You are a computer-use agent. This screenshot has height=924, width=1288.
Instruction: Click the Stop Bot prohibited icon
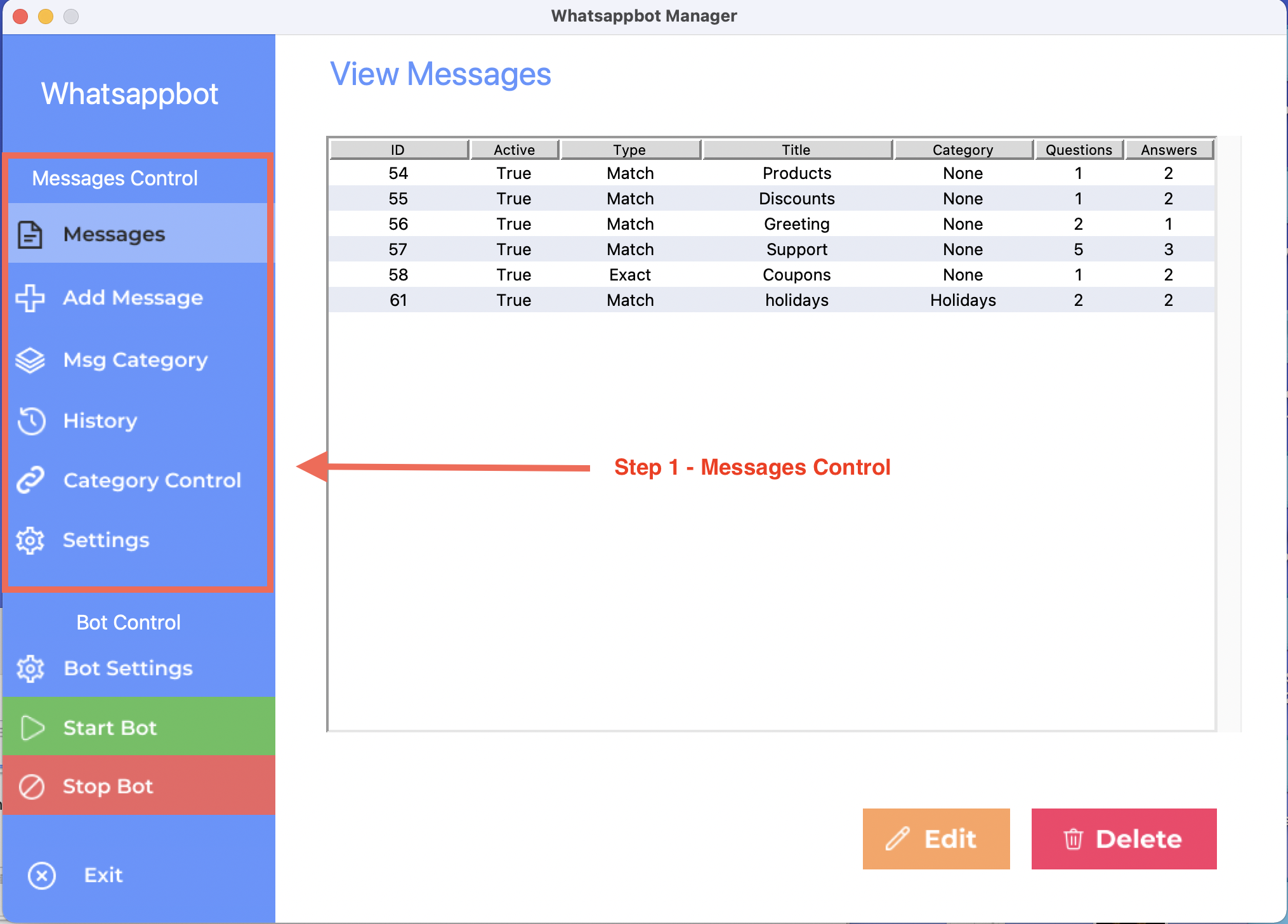point(31,787)
